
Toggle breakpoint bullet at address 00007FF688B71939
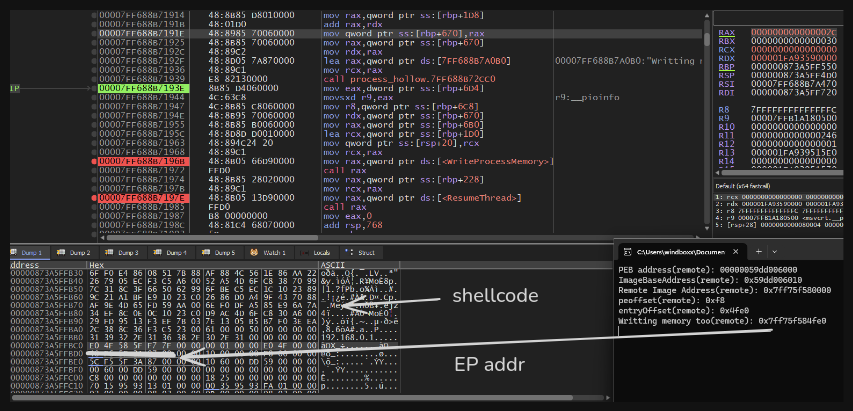[95, 78]
